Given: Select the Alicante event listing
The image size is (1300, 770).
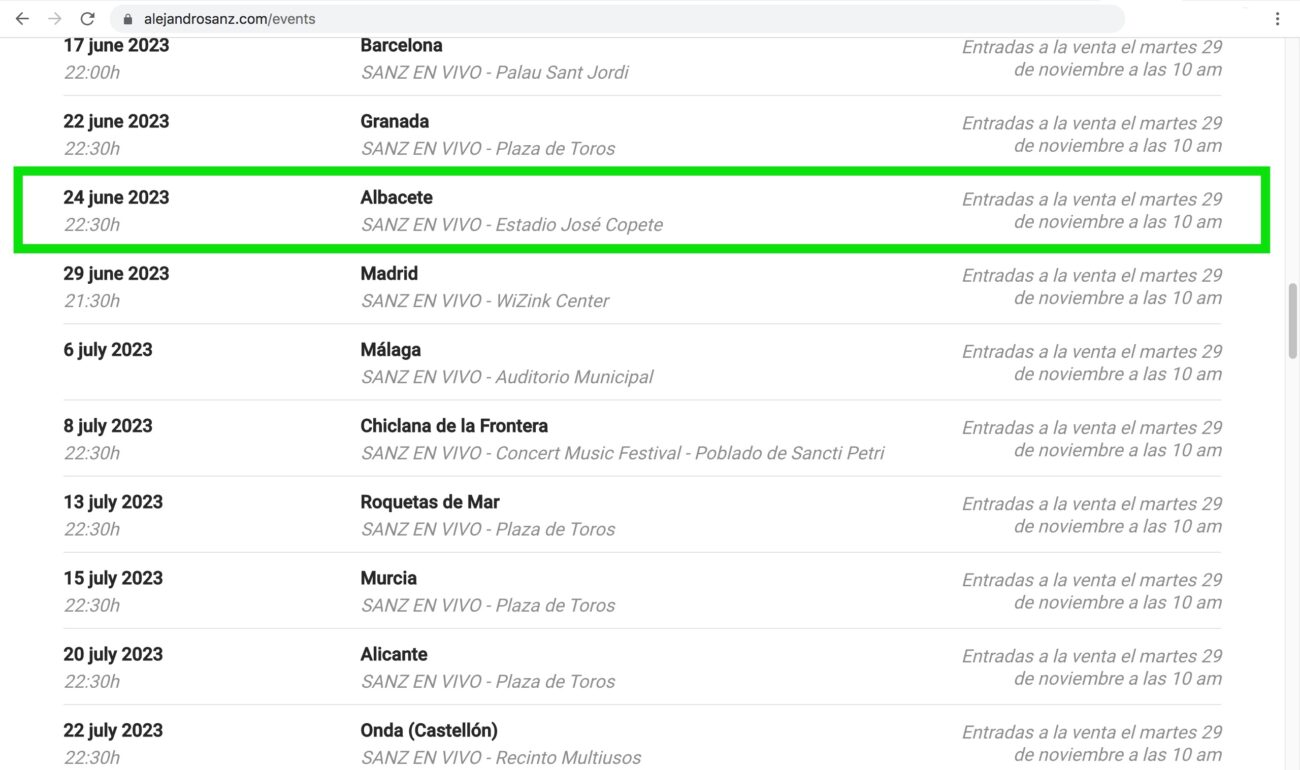Looking at the screenshot, I should [642, 666].
